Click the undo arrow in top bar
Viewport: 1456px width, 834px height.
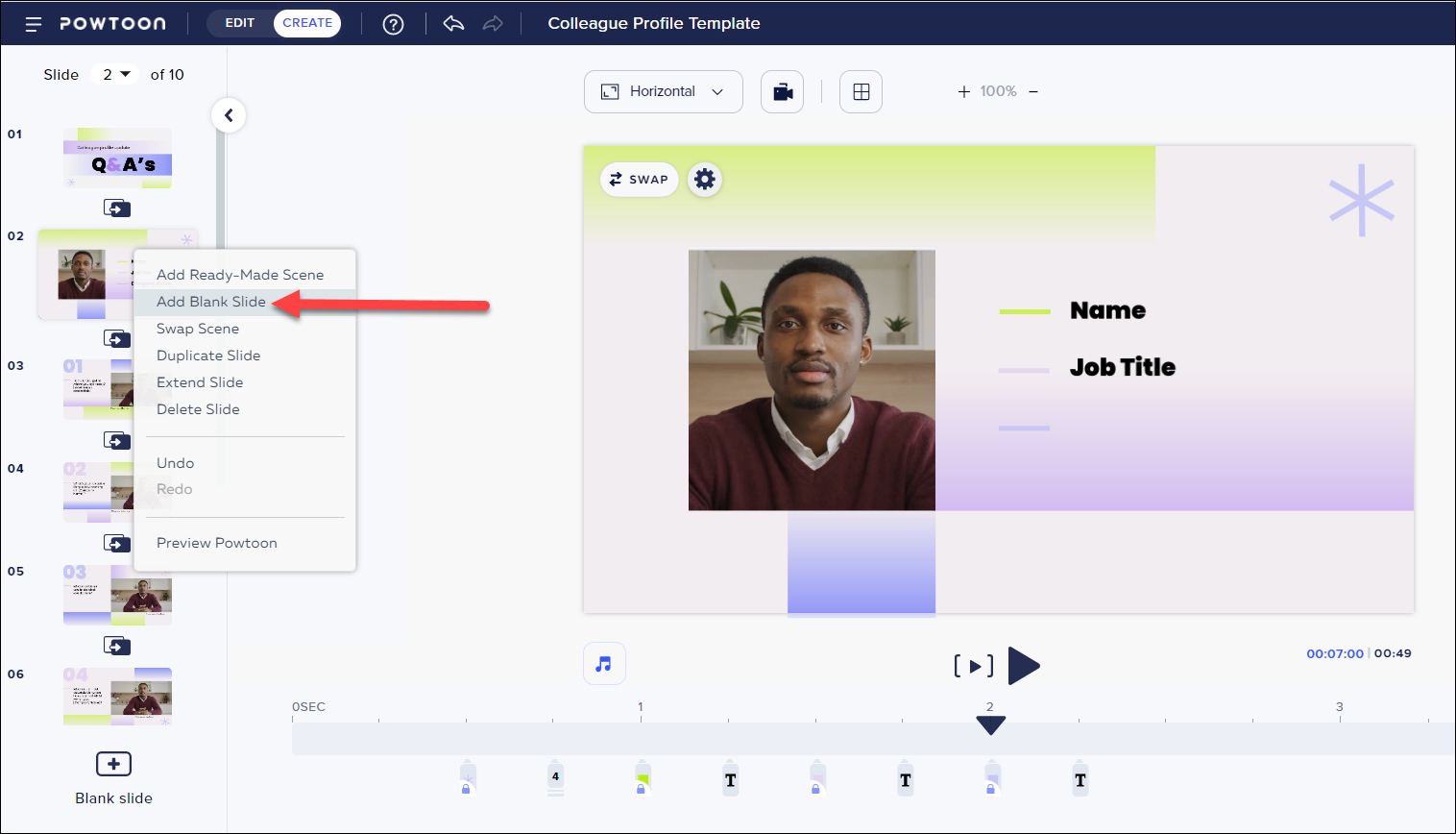(x=453, y=24)
